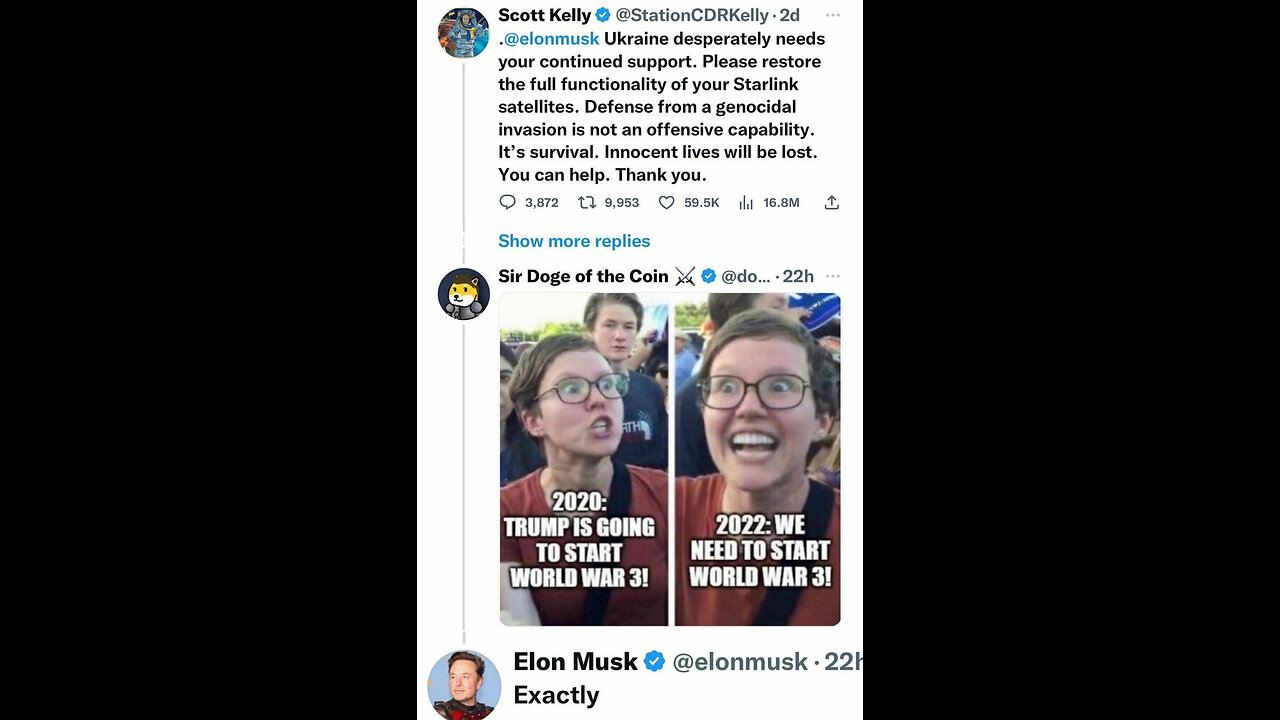Open Sir Doge of the Coin avatar

point(464,294)
